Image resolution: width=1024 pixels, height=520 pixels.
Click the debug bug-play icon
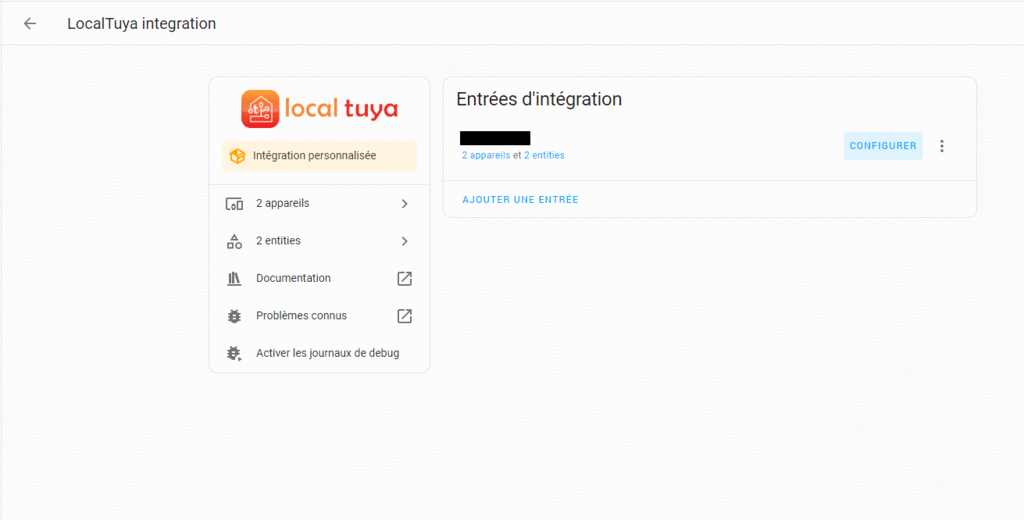click(x=234, y=353)
